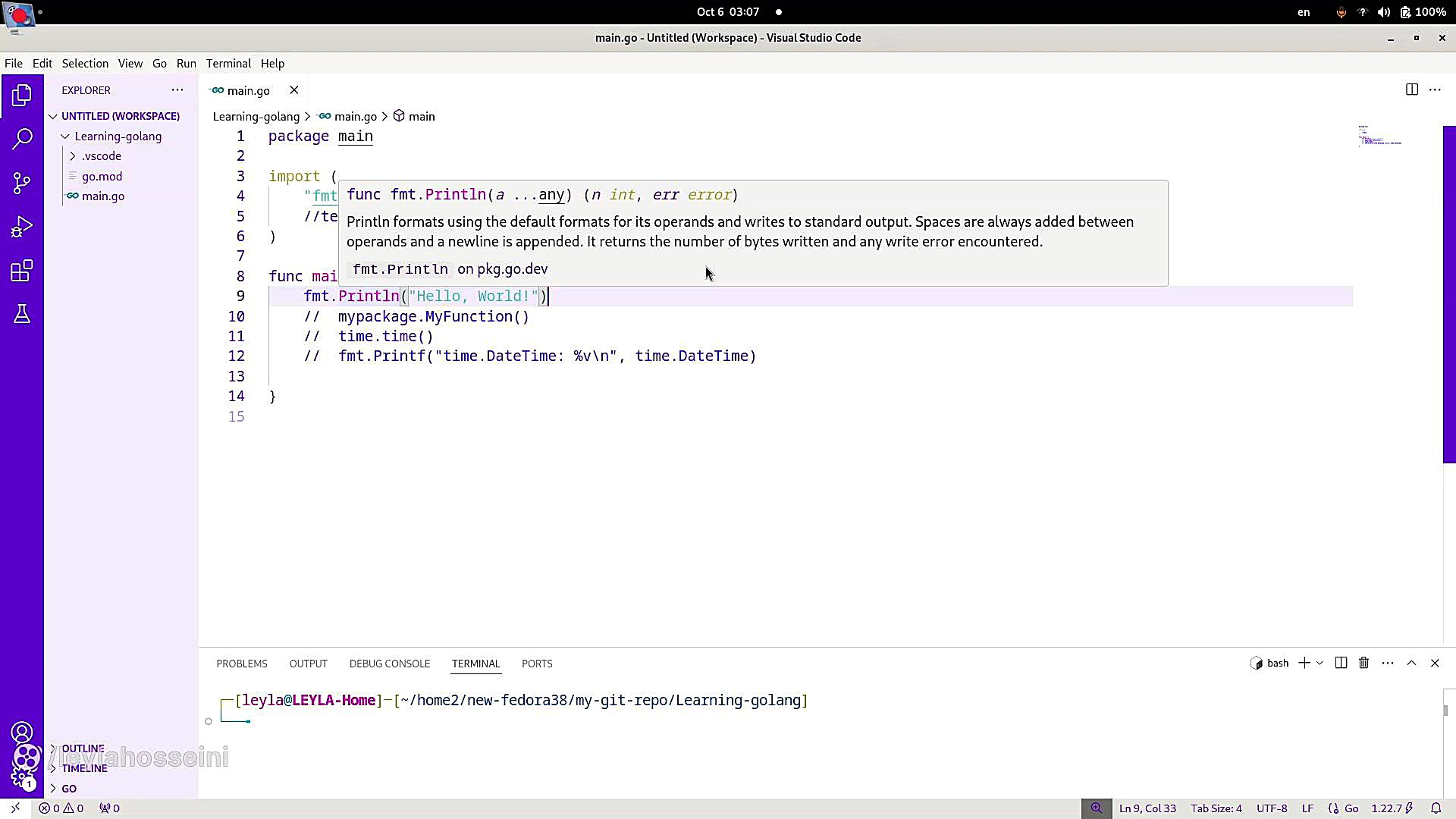Collapse the Learning-golang folder
Viewport: 1456px width, 819px height.
pyautogui.click(x=118, y=136)
